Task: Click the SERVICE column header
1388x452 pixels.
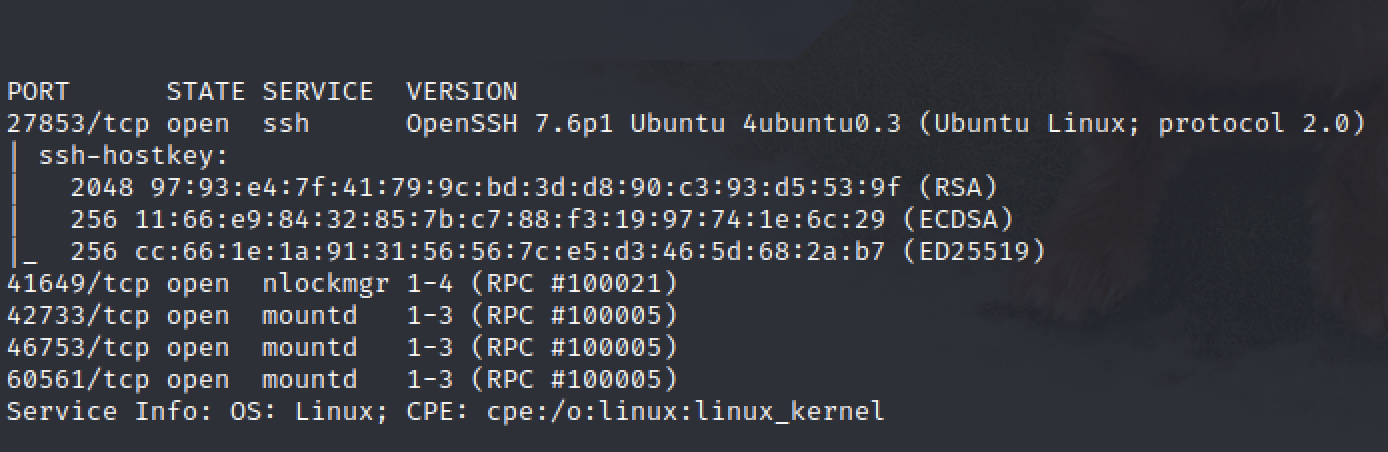Action: (x=317, y=92)
